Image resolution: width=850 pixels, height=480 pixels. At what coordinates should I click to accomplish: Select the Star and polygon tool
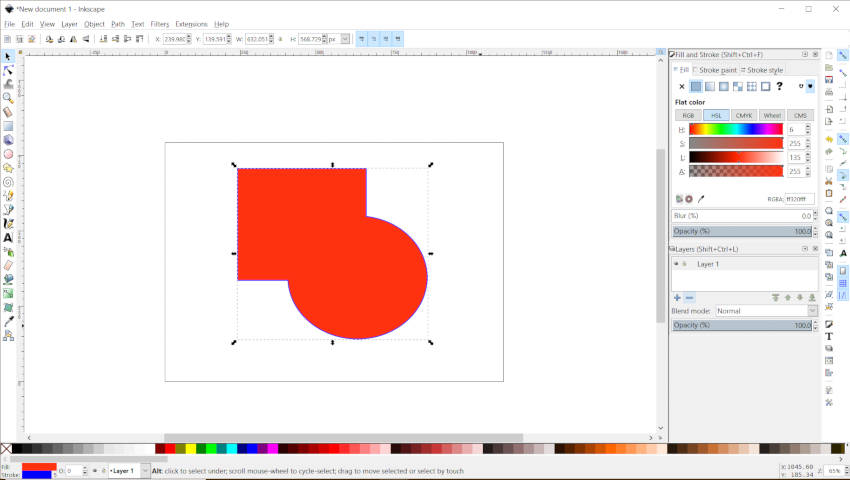click(8, 168)
